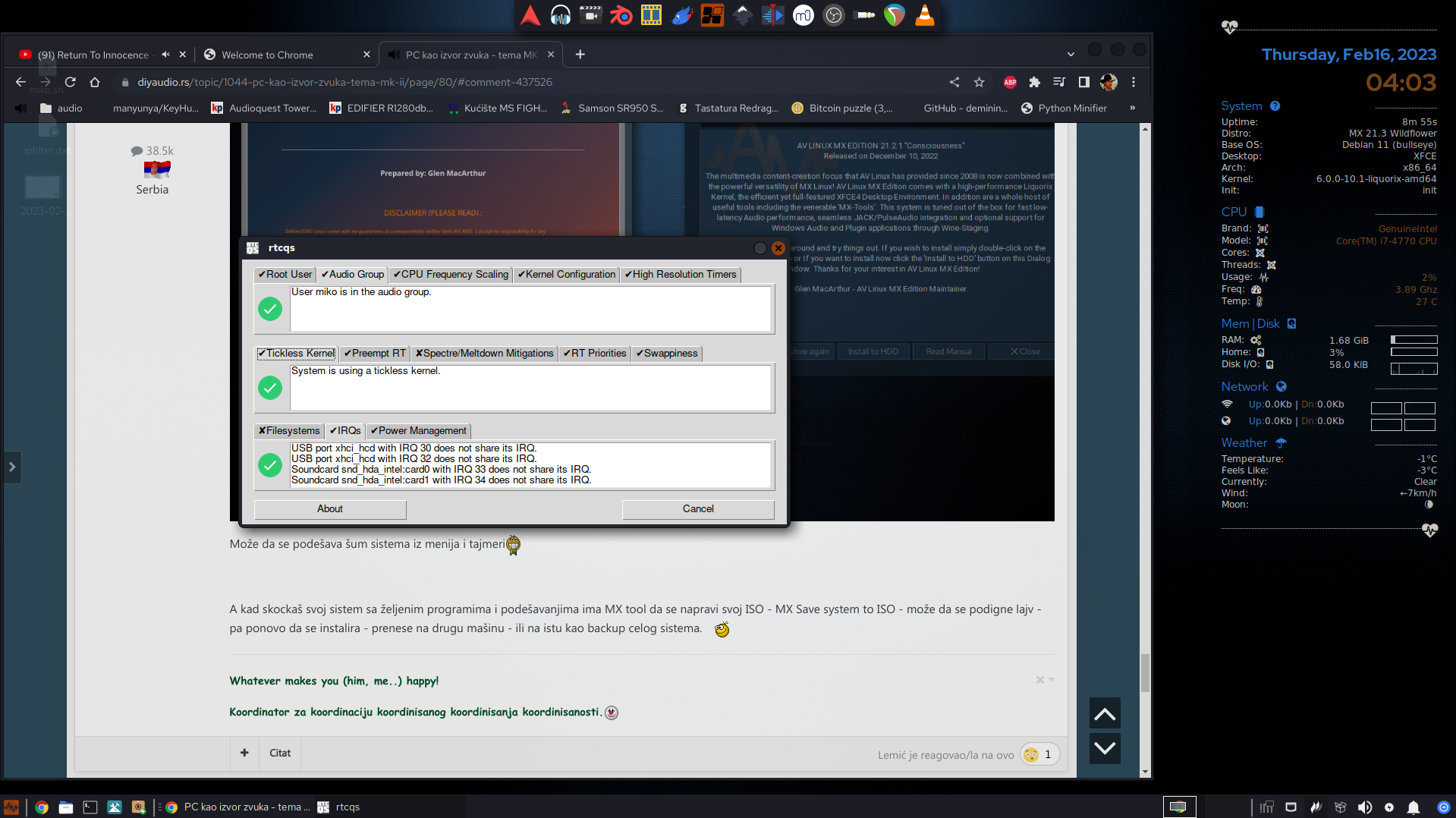Click Citat quote button
This screenshot has width=1456, height=818.
(280, 754)
